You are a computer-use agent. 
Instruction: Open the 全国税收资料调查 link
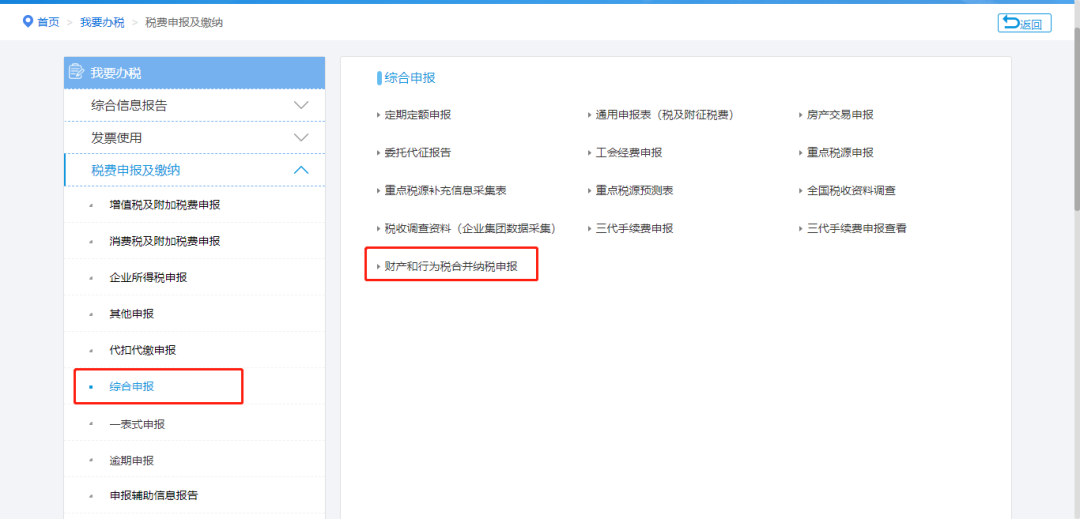coord(851,191)
